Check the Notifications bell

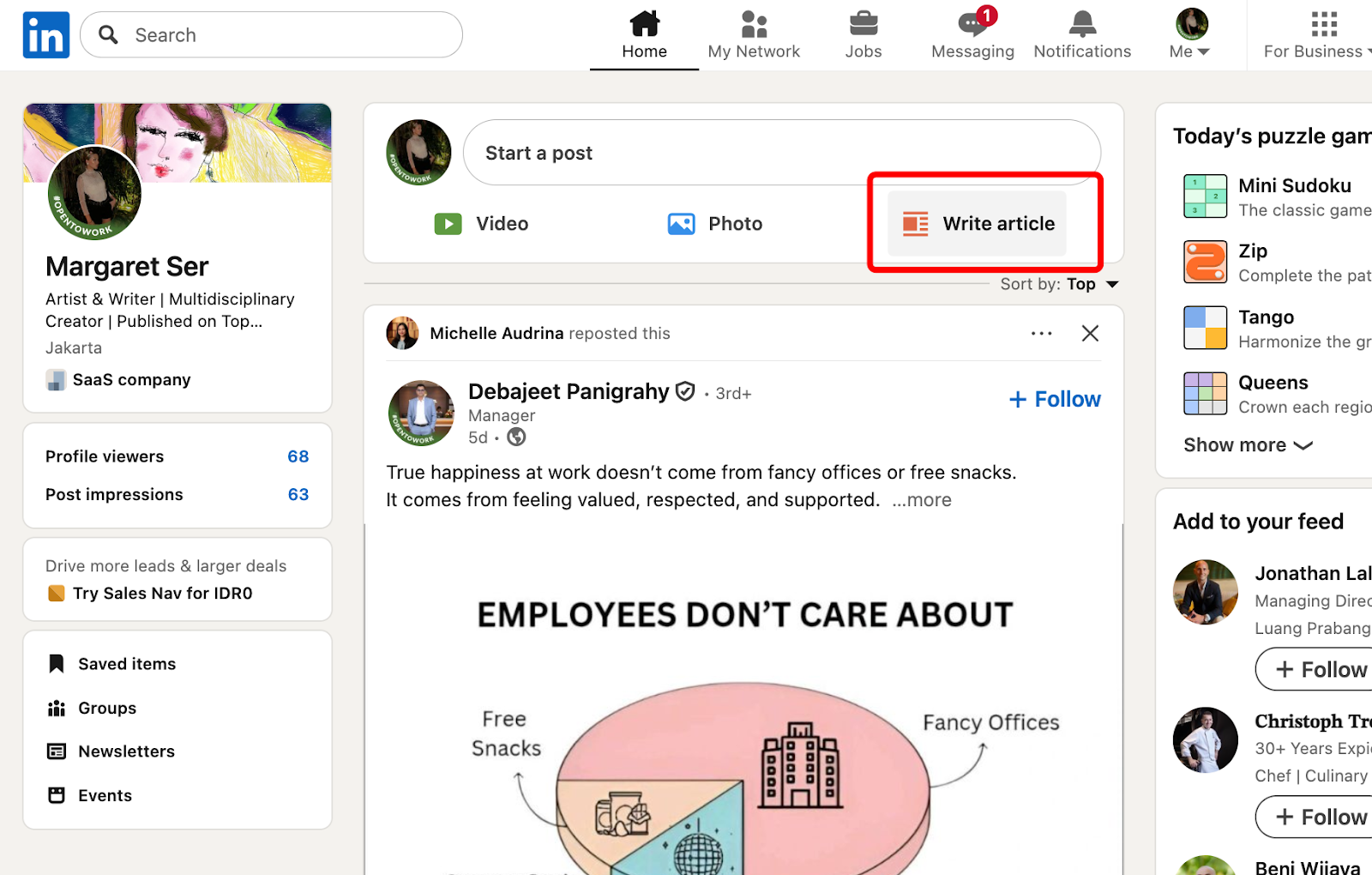1081,34
